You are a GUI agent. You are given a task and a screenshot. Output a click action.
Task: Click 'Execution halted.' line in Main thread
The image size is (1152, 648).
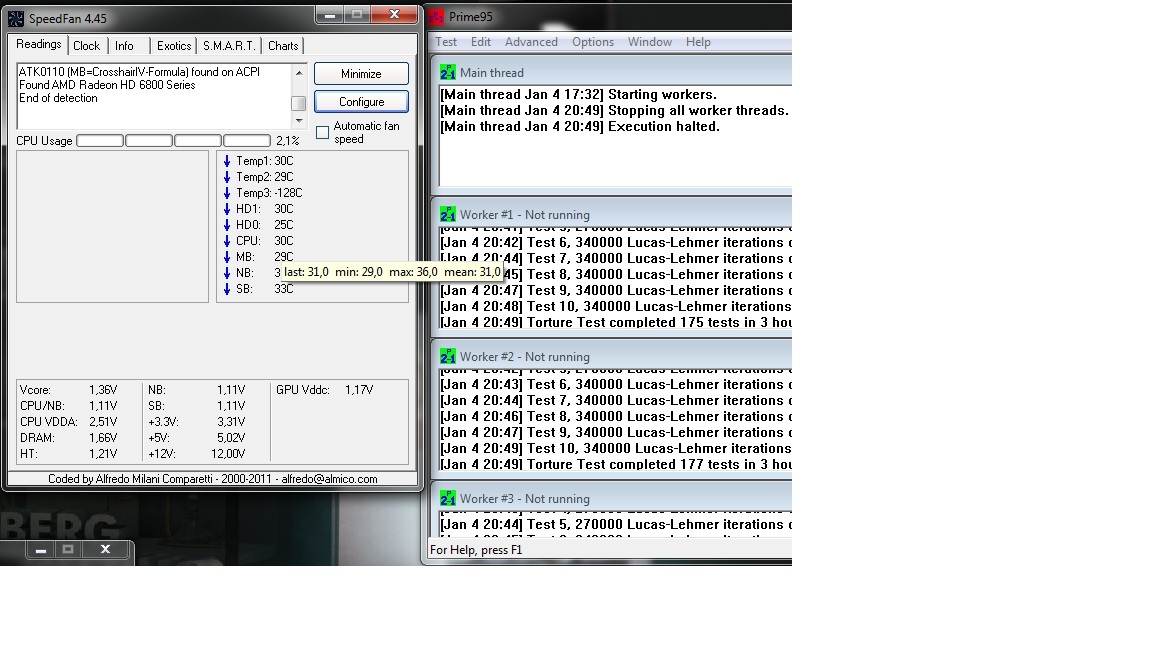click(x=580, y=126)
